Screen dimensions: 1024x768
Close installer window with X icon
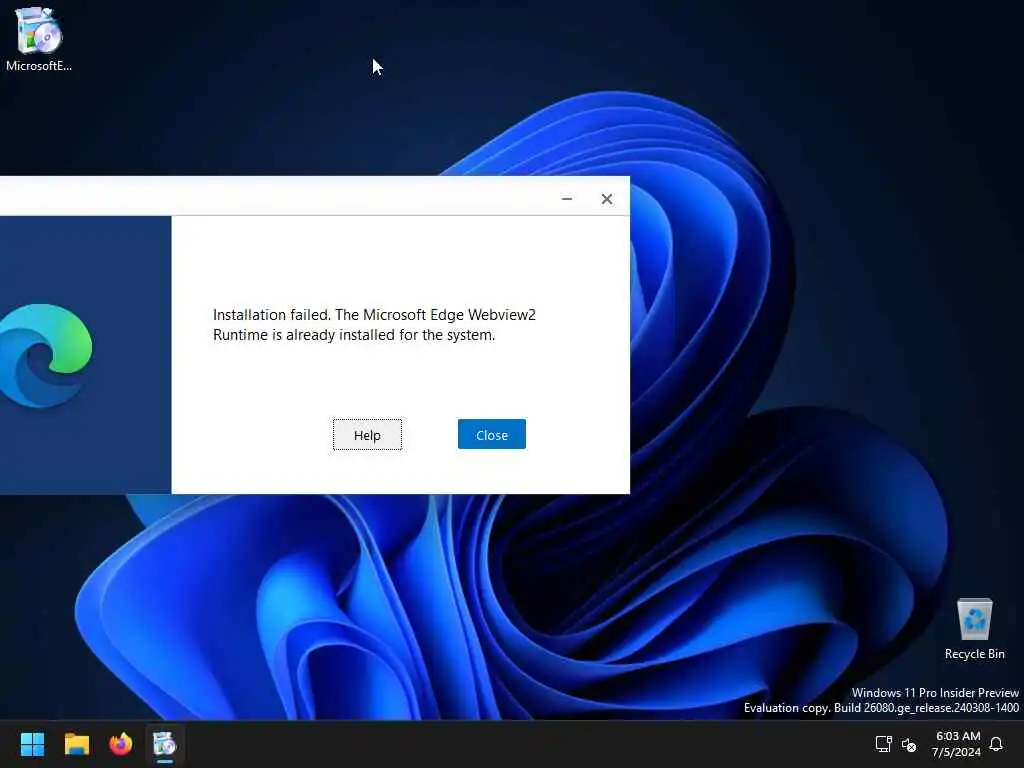point(607,199)
